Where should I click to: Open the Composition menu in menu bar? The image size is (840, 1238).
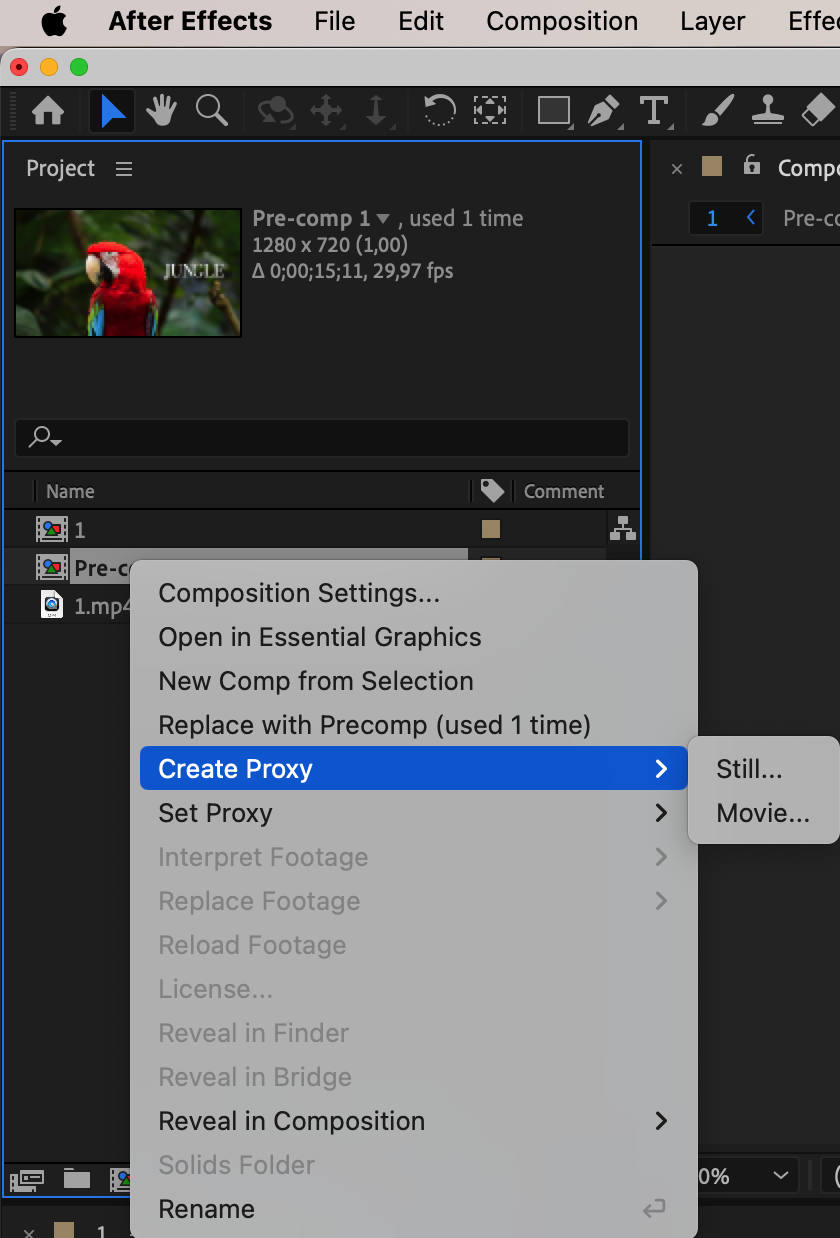point(562,21)
